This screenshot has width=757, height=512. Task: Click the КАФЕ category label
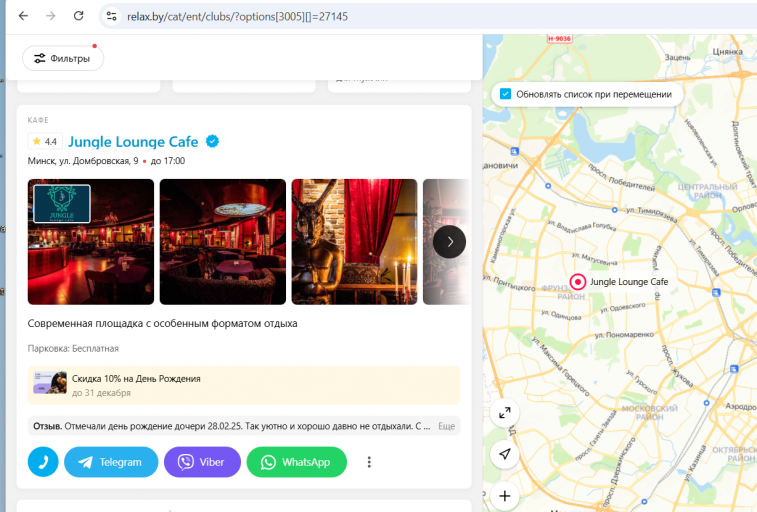coord(38,120)
